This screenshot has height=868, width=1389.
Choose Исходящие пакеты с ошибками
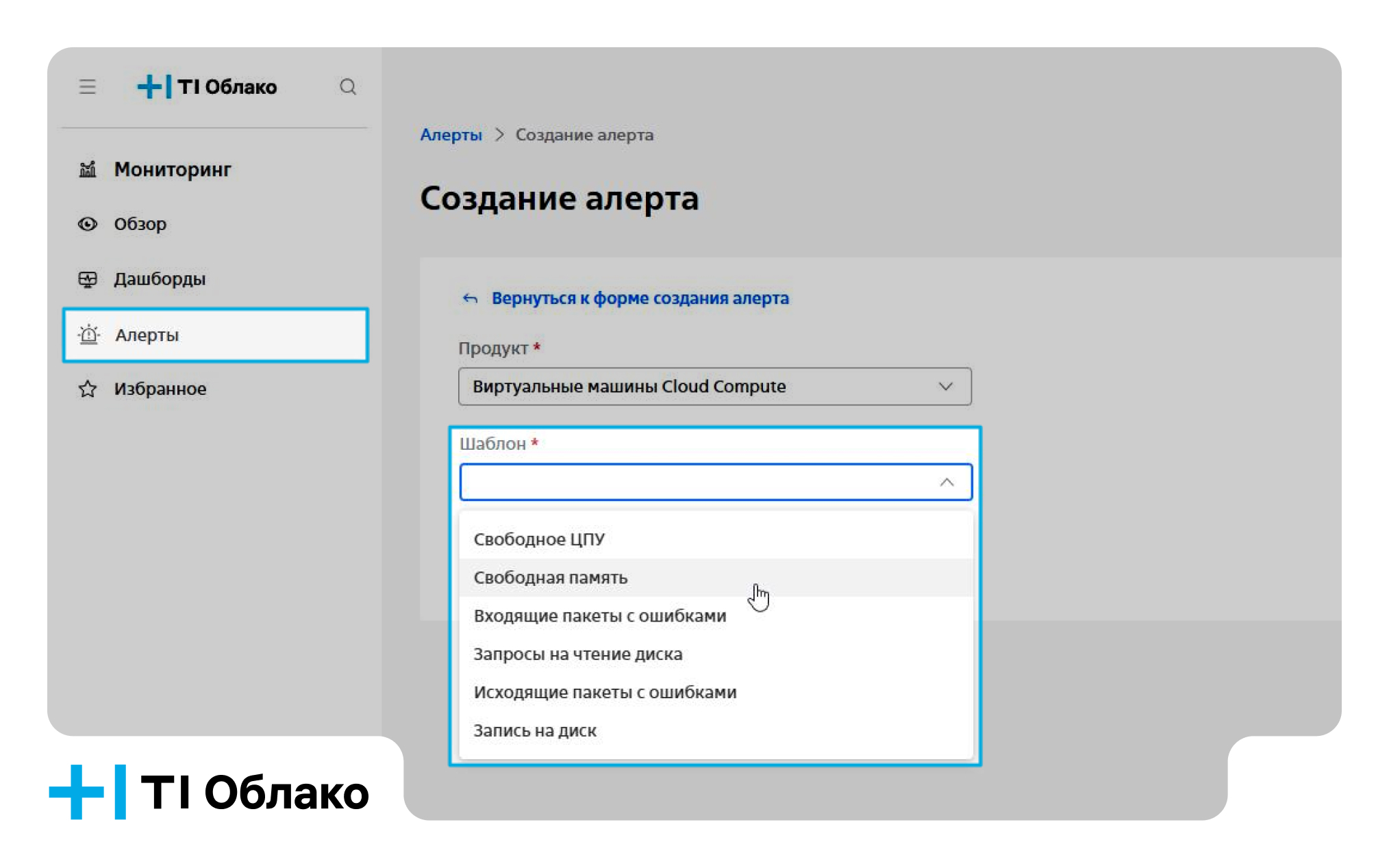(x=716, y=693)
